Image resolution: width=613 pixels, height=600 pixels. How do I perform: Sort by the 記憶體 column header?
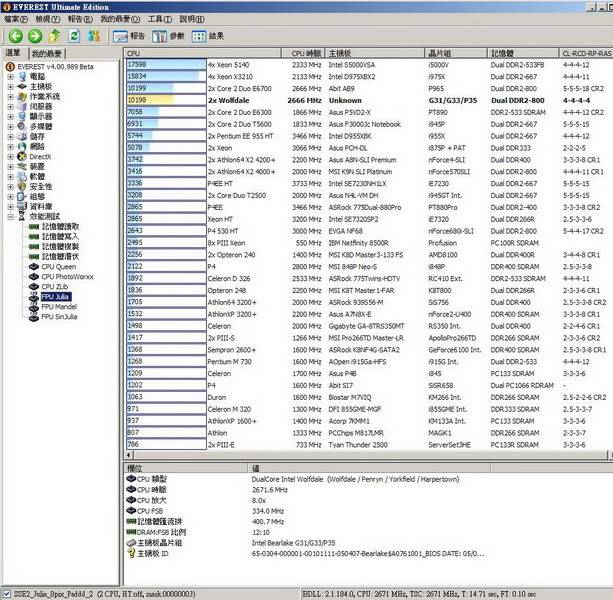pos(523,53)
